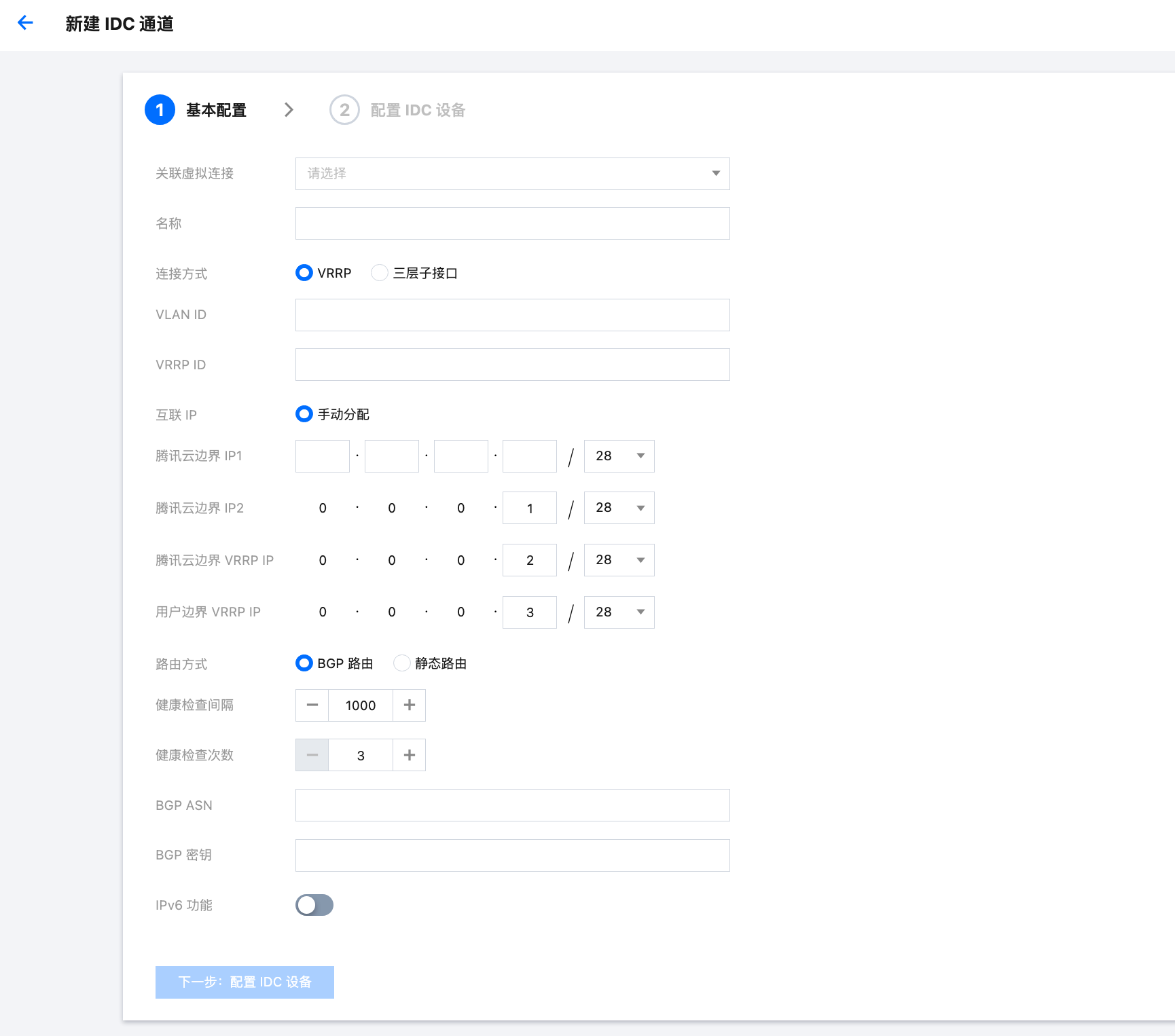Click the minus button for 健康检查次数
This screenshot has width=1175, height=1036.
[x=312, y=755]
